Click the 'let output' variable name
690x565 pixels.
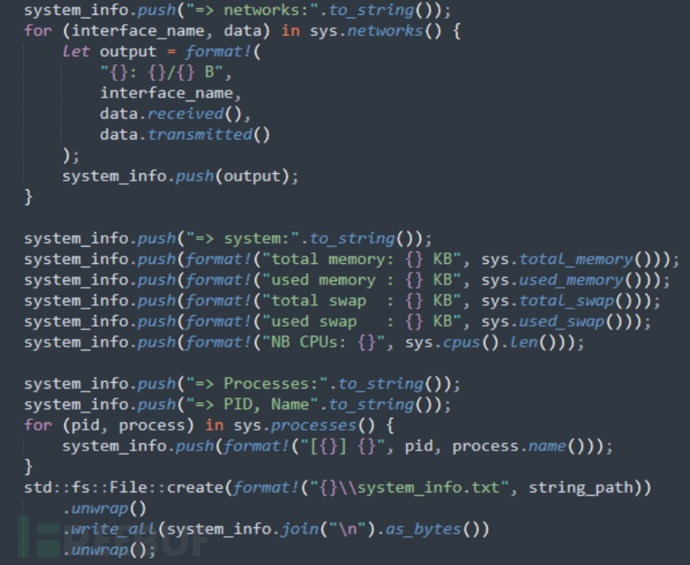pyautogui.click(x=128, y=51)
